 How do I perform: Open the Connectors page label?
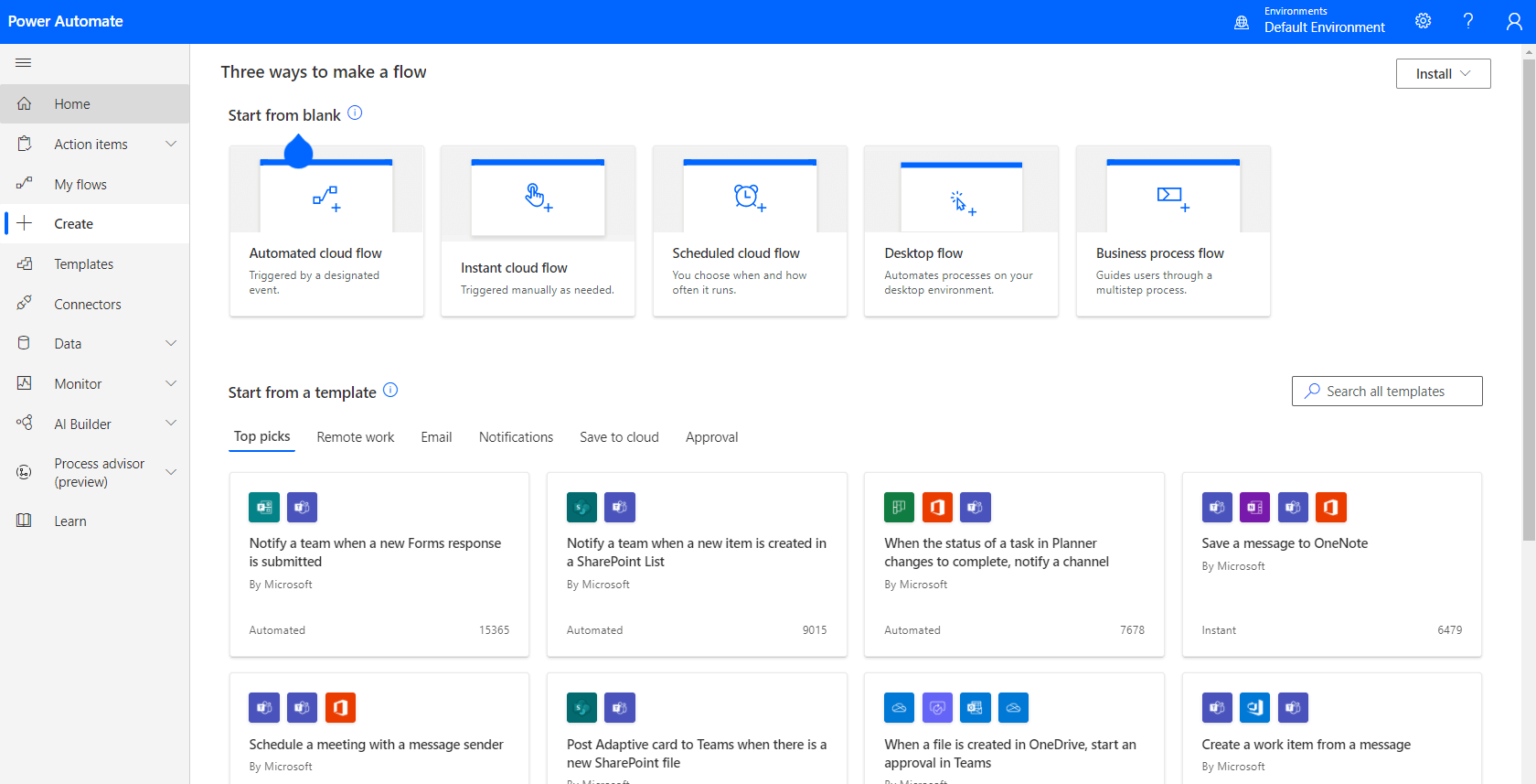(88, 304)
